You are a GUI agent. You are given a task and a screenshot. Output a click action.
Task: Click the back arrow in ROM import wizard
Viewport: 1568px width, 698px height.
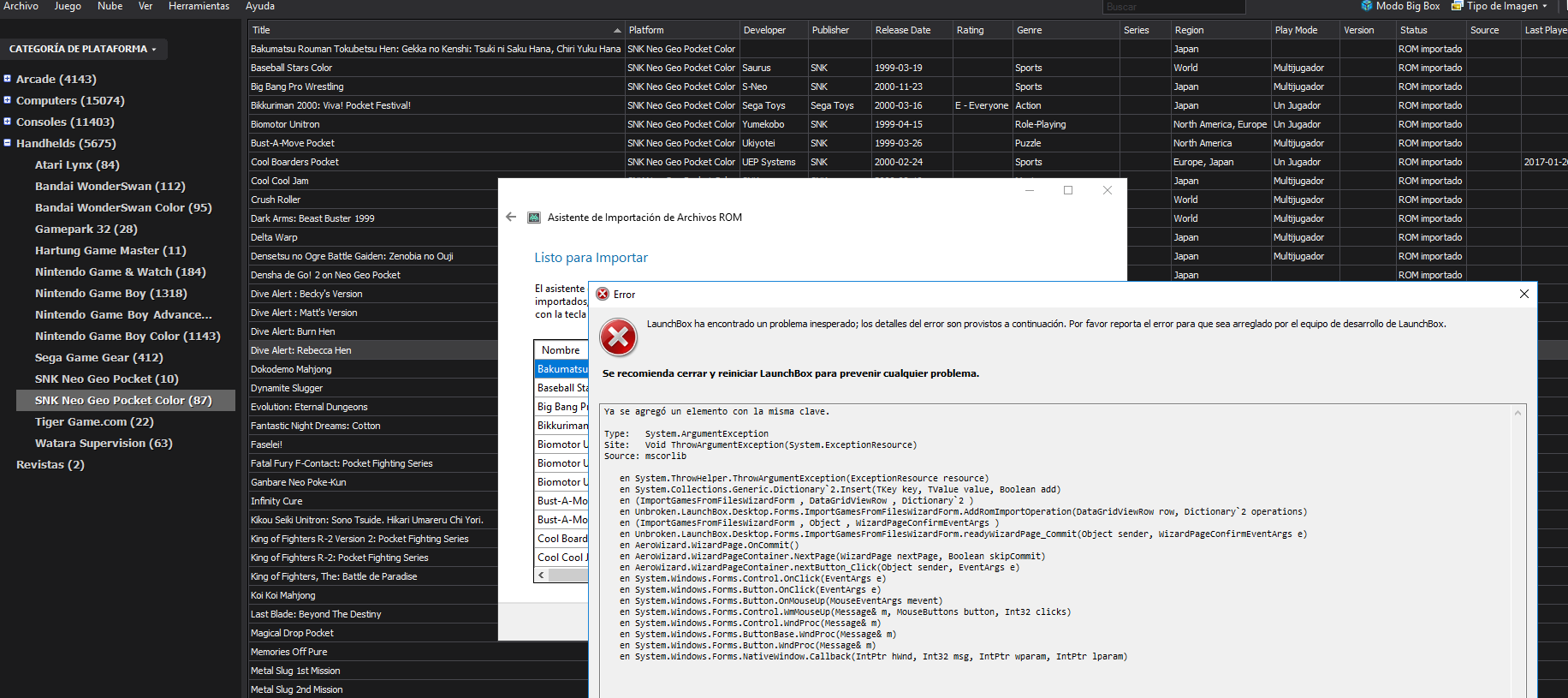[x=511, y=217]
